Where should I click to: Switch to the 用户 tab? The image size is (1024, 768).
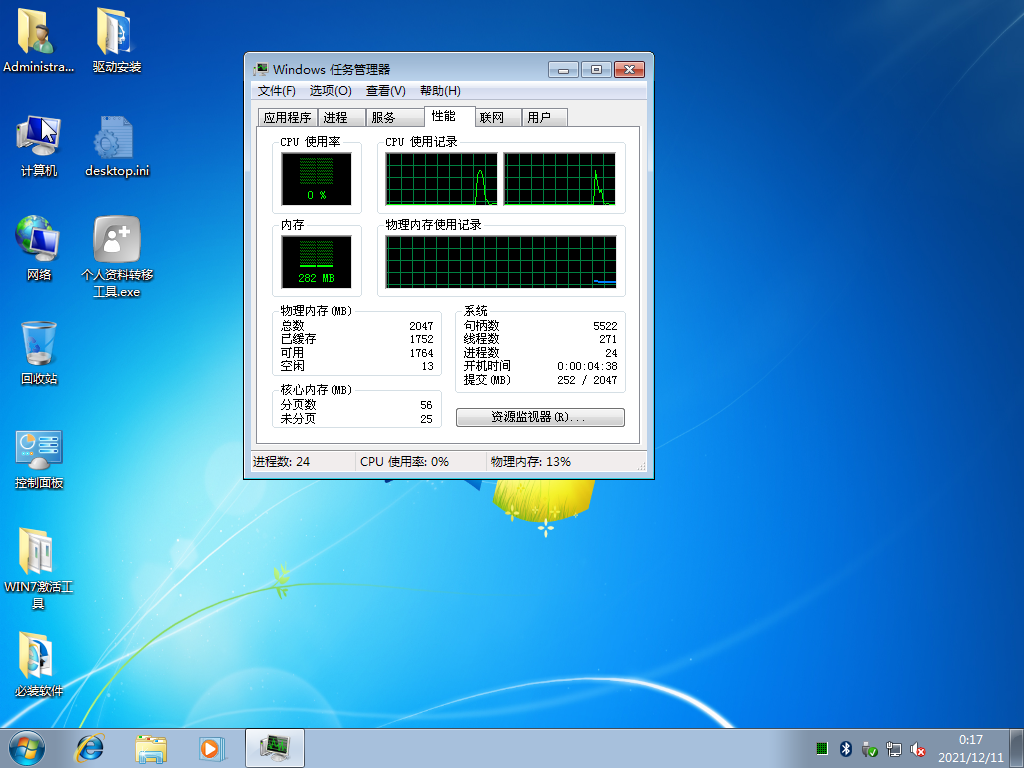pos(545,118)
